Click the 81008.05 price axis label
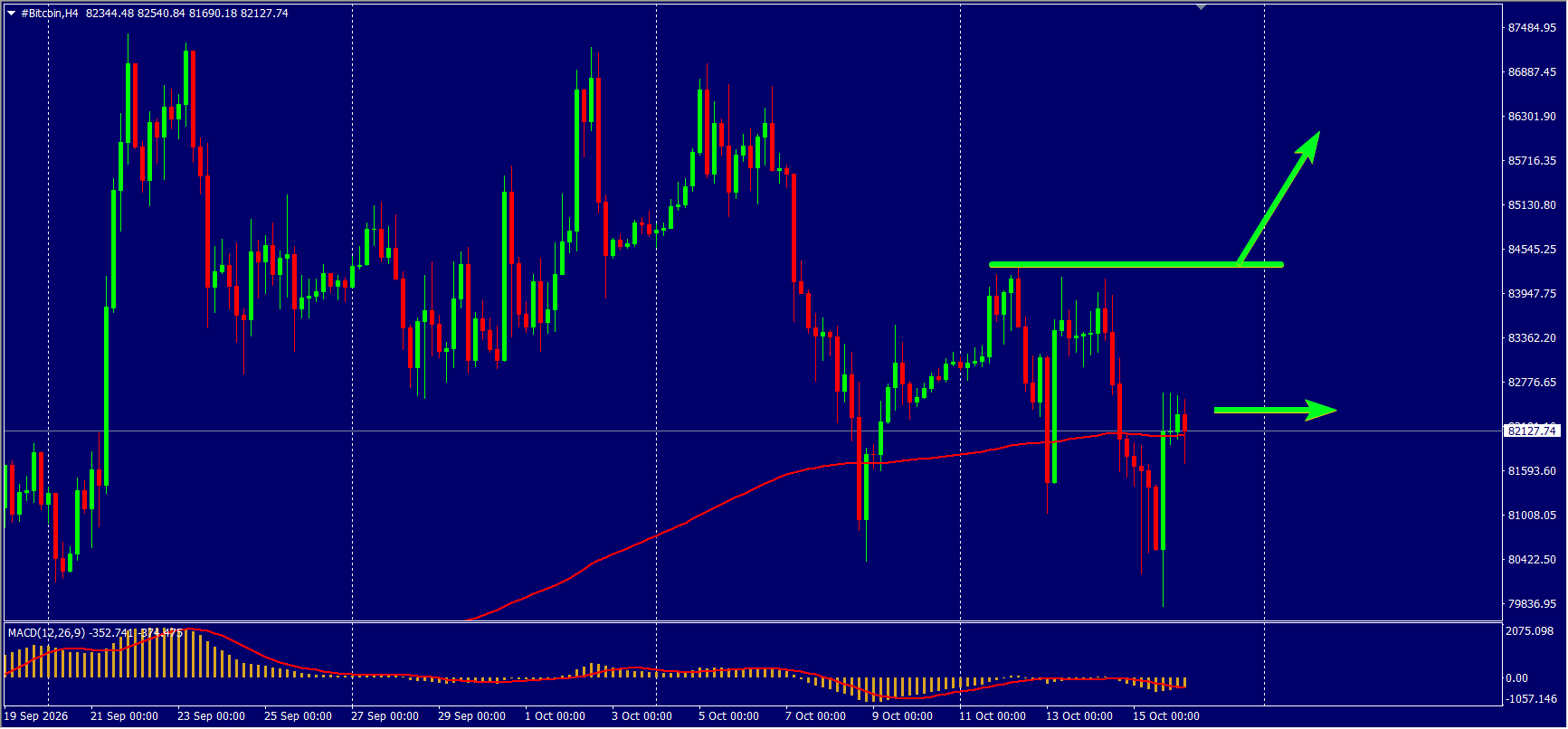Image resolution: width=1568 pixels, height=729 pixels. [x=1532, y=516]
